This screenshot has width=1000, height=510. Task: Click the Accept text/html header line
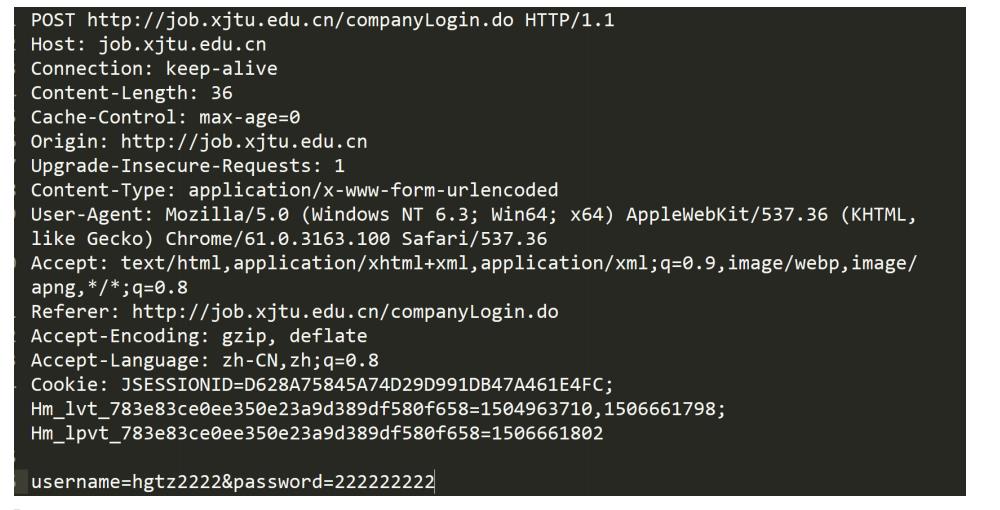coord(473,263)
